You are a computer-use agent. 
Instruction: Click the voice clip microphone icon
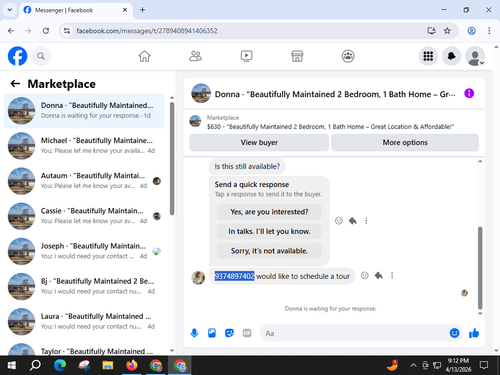194,333
